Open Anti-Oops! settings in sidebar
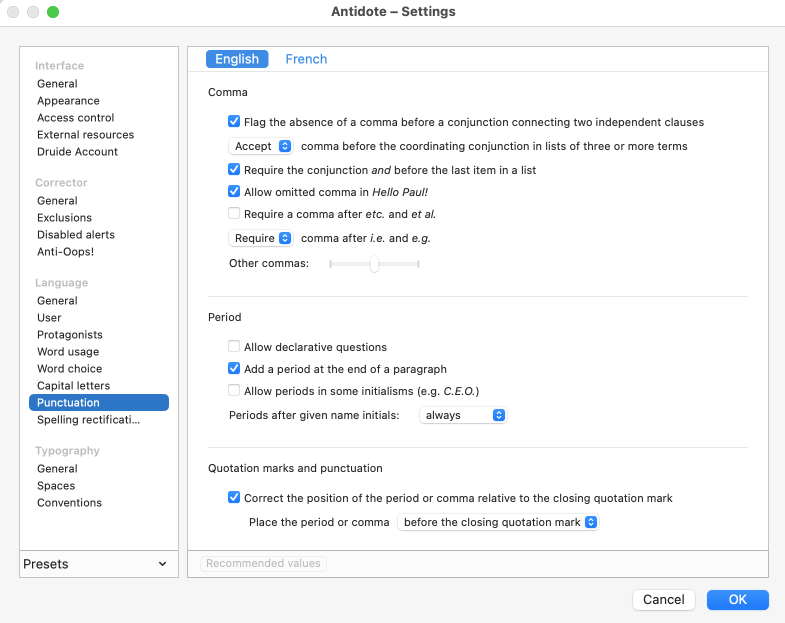 (x=65, y=252)
